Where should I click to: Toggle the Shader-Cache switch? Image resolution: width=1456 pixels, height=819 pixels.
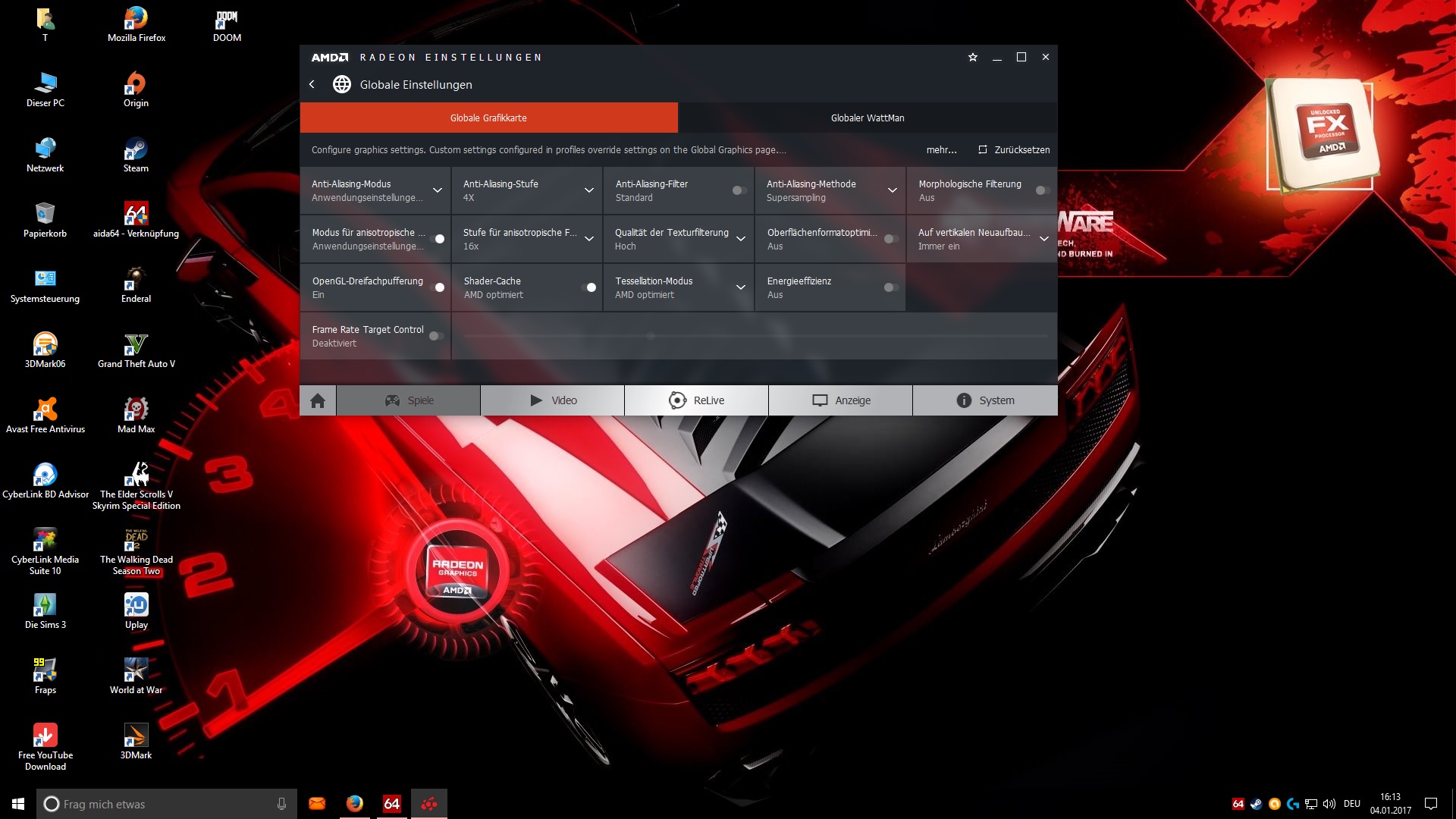pyautogui.click(x=588, y=287)
